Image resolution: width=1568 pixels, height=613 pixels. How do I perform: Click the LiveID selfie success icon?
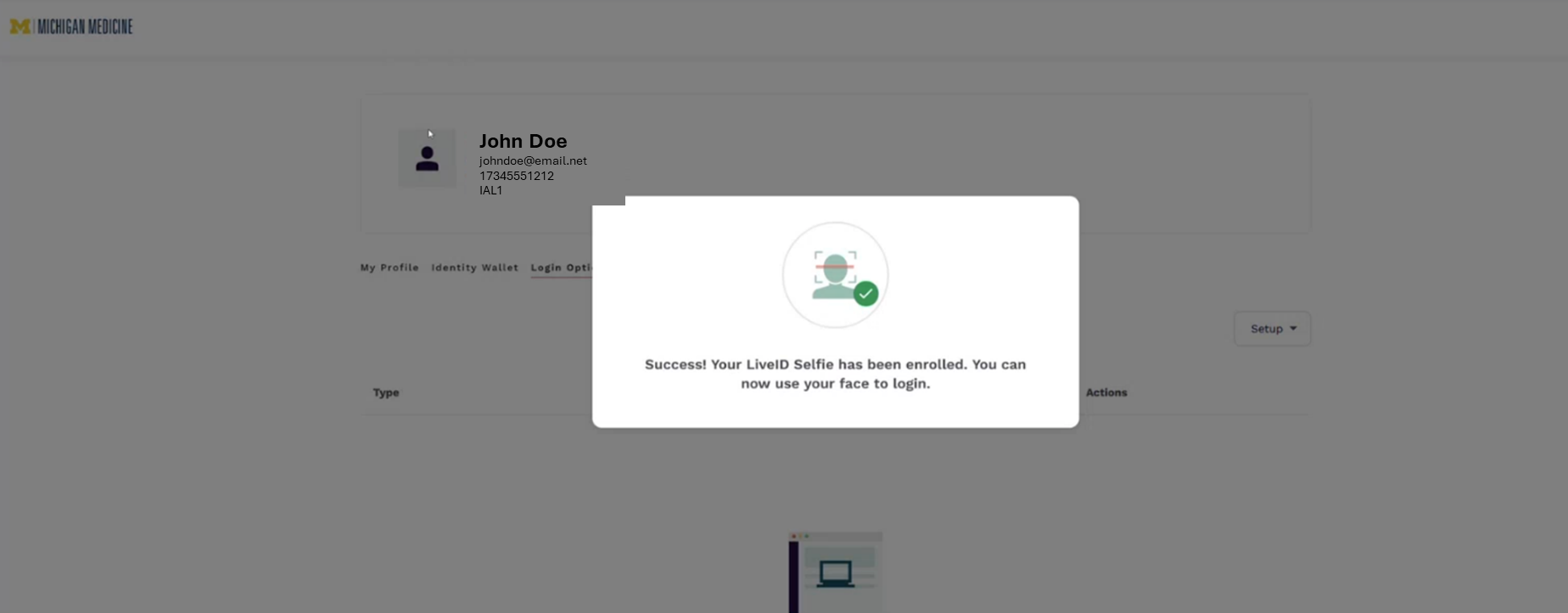coord(836,275)
